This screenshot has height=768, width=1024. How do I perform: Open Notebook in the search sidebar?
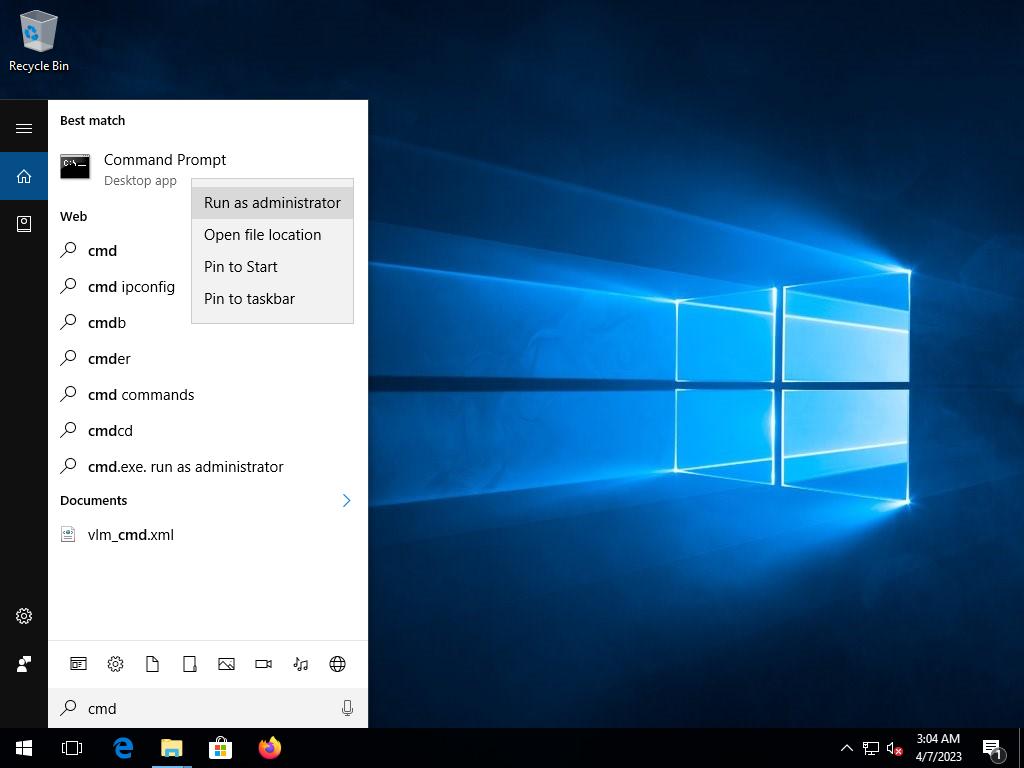tap(24, 224)
